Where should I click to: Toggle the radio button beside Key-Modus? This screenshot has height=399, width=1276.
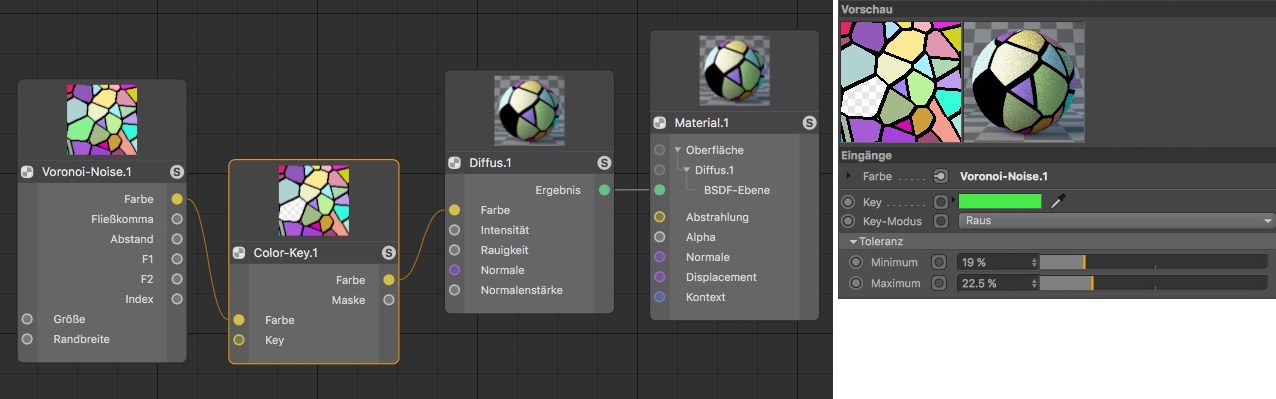tap(849, 221)
